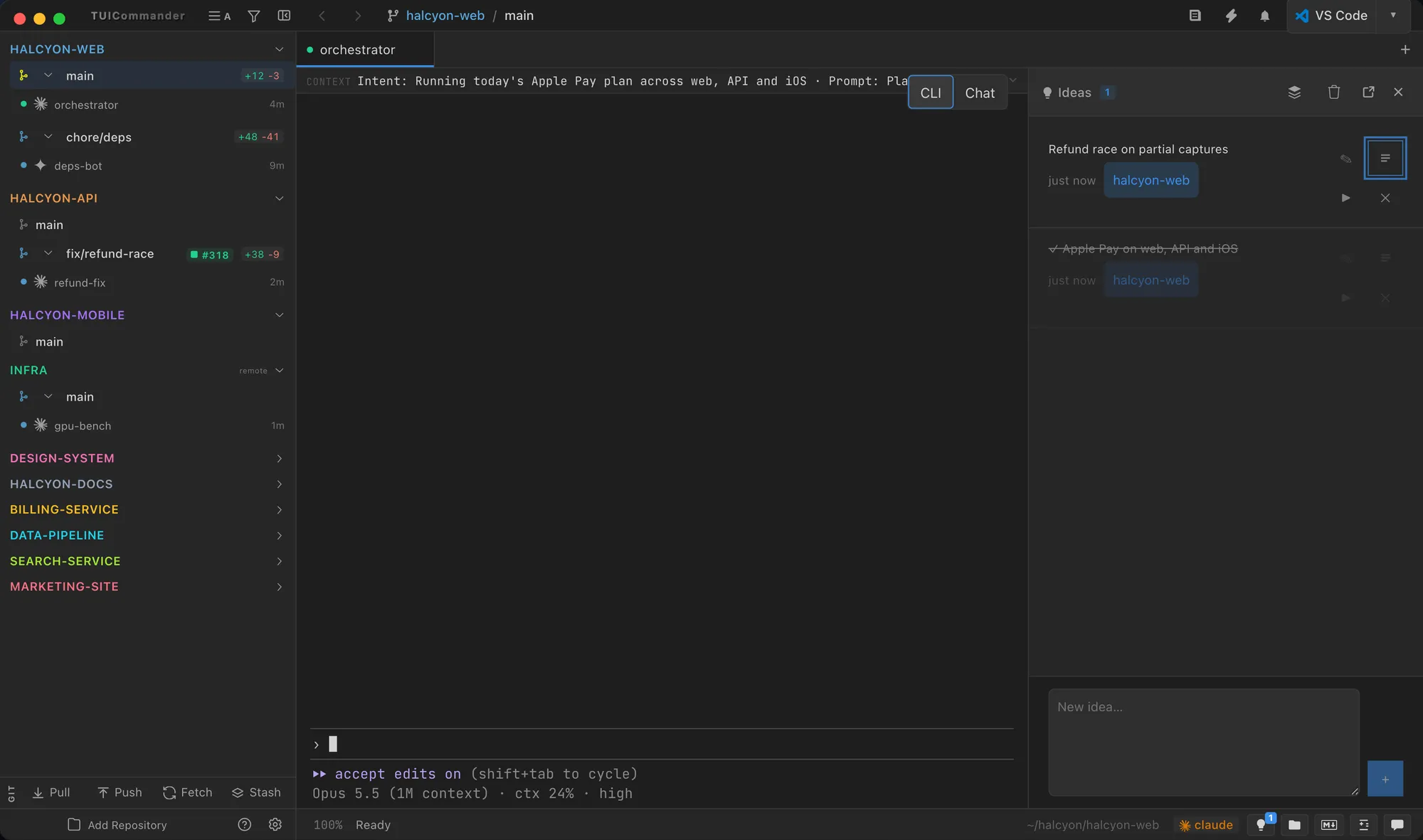1423x840 pixels.
Task: Expand the DESIGN-SYSTEM repository
Action: click(x=279, y=459)
